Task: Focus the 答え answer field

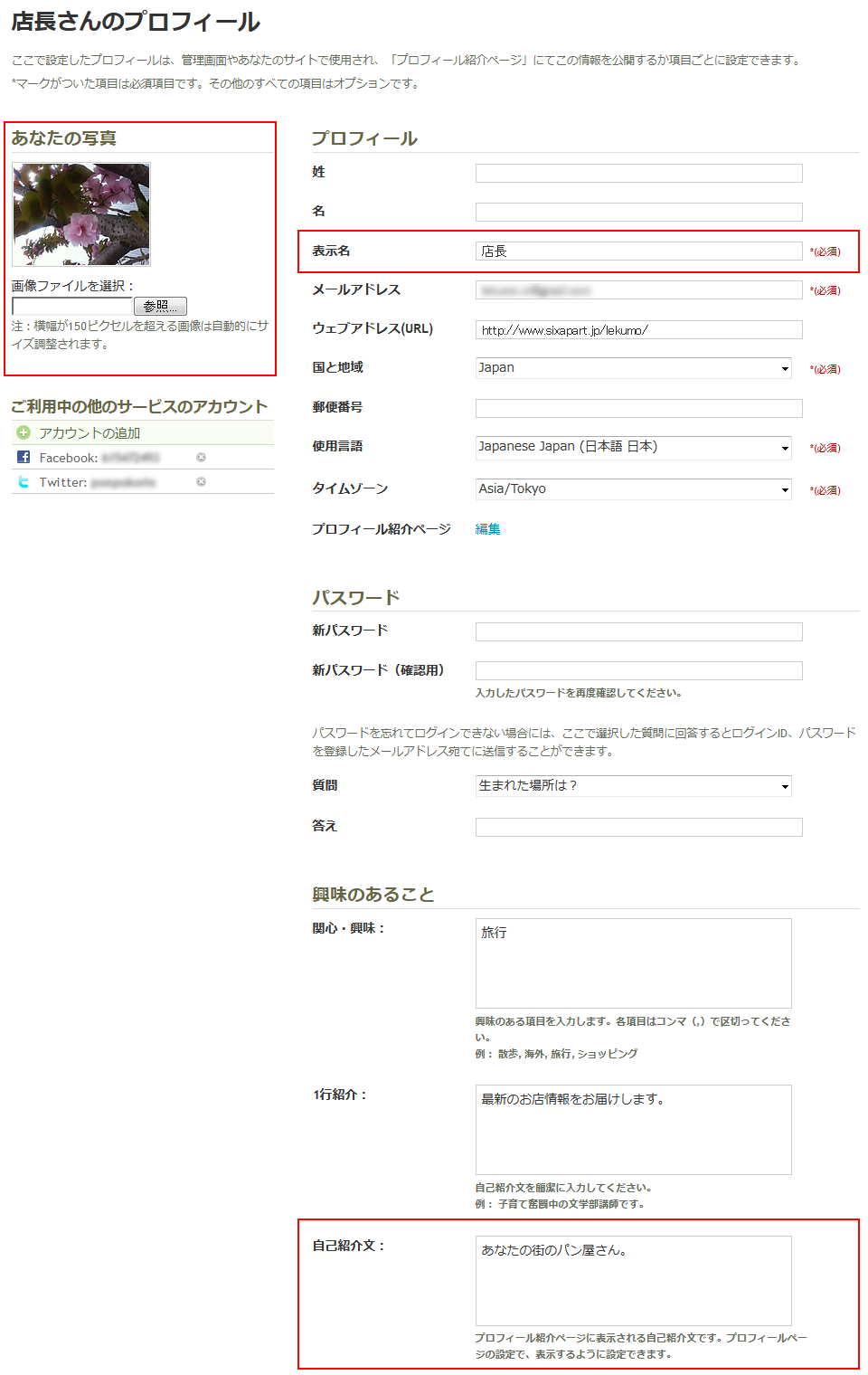Action: tap(639, 827)
